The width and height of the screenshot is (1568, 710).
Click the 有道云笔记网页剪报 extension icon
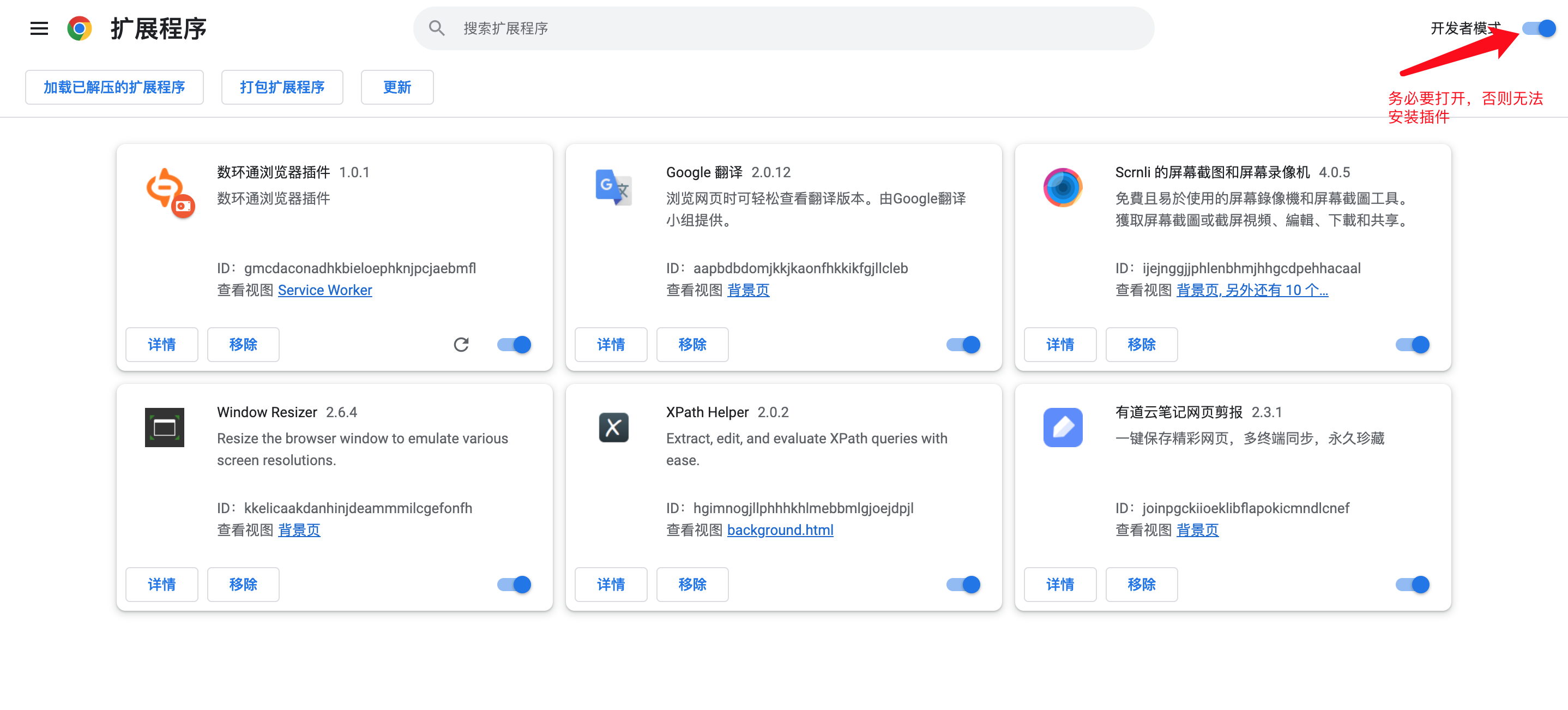[x=1063, y=428]
